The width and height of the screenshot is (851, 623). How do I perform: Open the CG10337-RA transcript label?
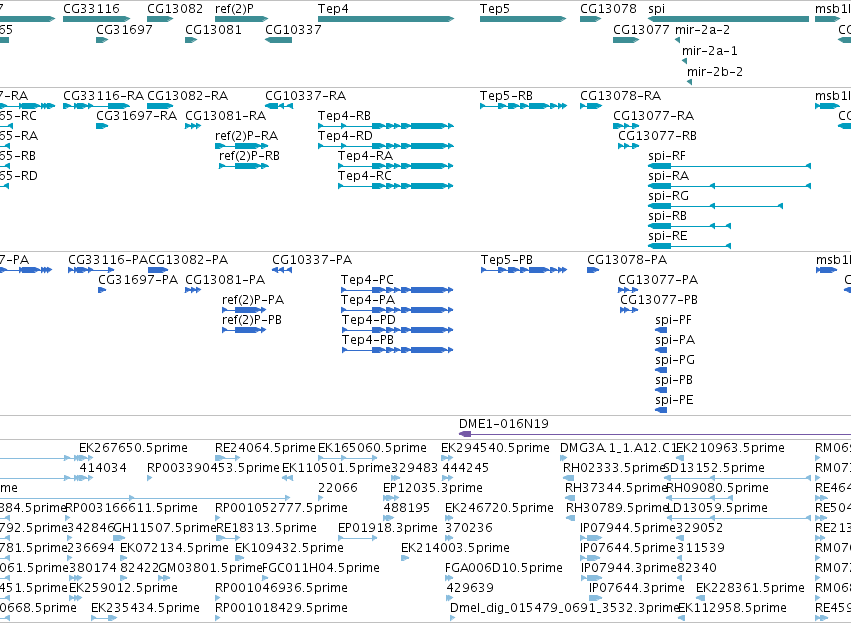(x=306, y=96)
